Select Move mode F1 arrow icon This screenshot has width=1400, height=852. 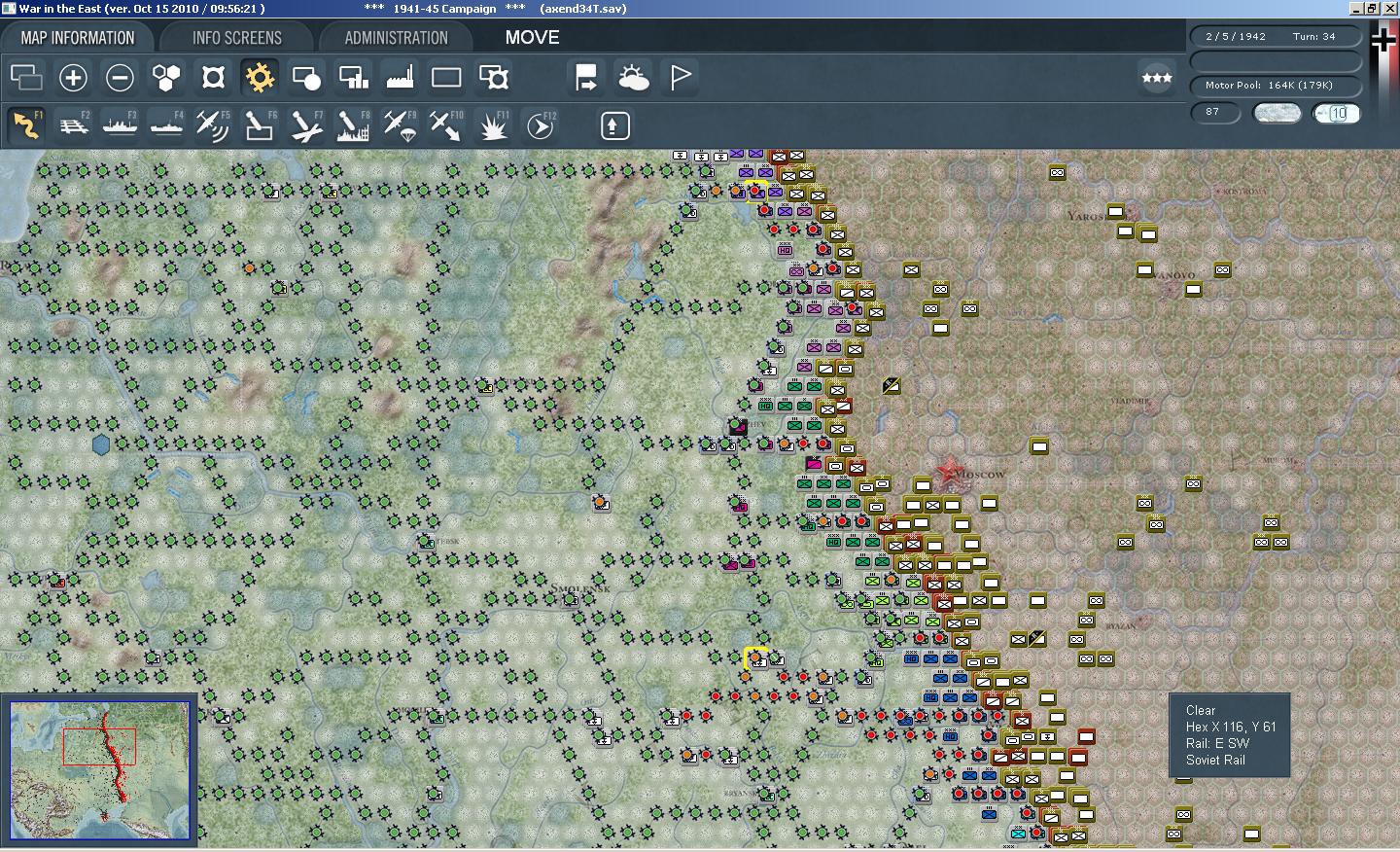pyautogui.click(x=26, y=125)
